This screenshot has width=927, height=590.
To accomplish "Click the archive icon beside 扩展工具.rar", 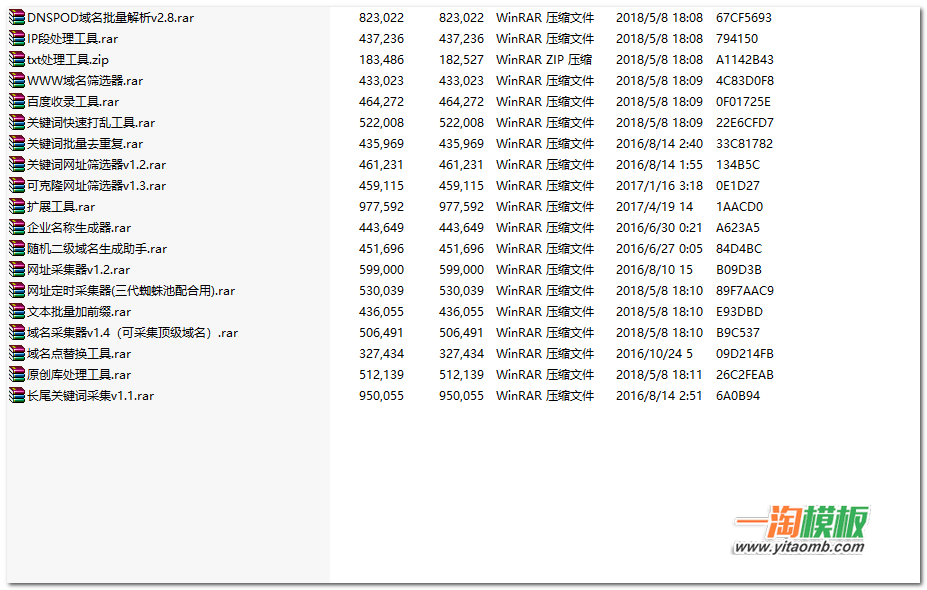I will click(x=17, y=206).
